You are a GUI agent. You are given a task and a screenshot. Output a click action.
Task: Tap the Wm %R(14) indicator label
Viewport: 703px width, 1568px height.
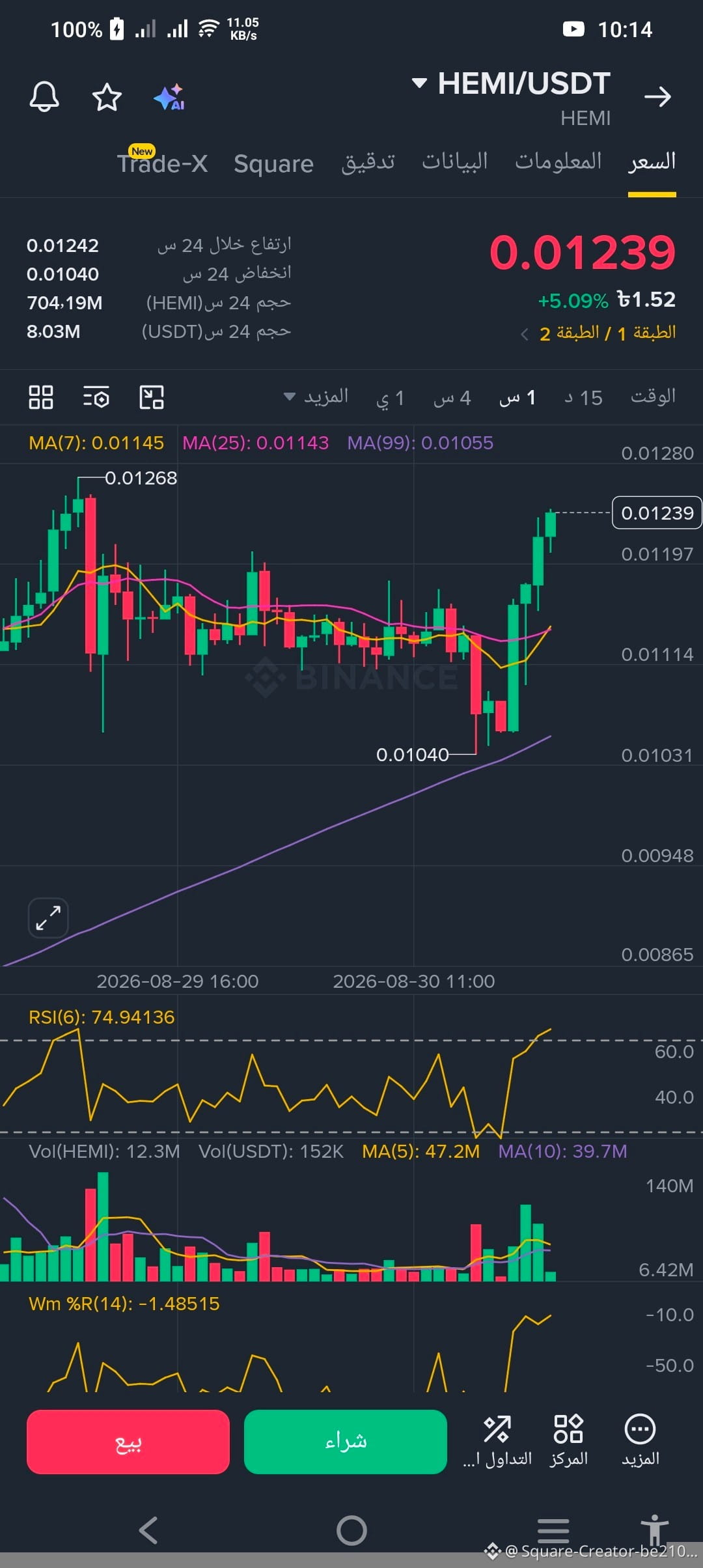click(x=124, y=1304)
